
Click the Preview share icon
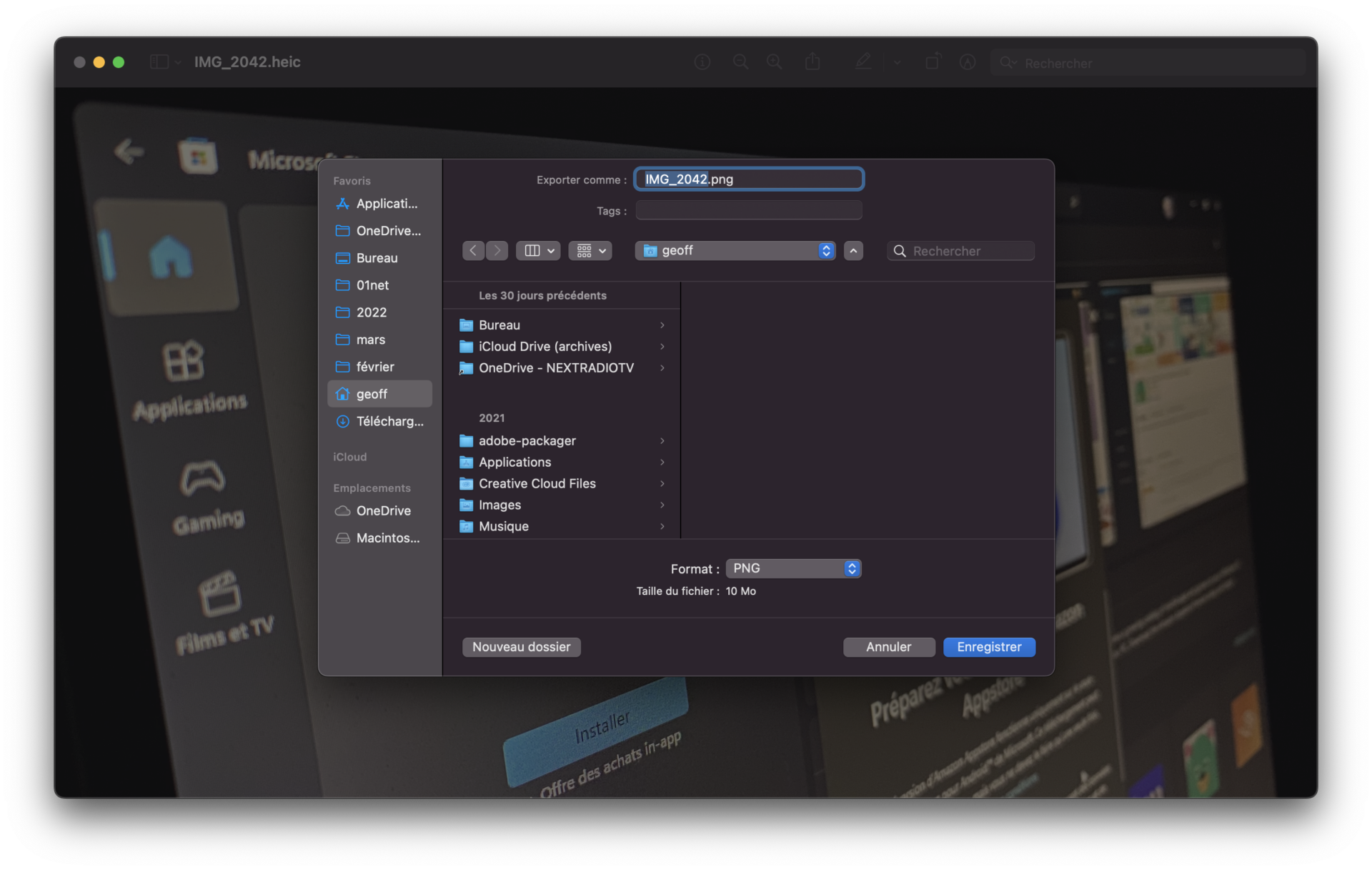(812, 62)
